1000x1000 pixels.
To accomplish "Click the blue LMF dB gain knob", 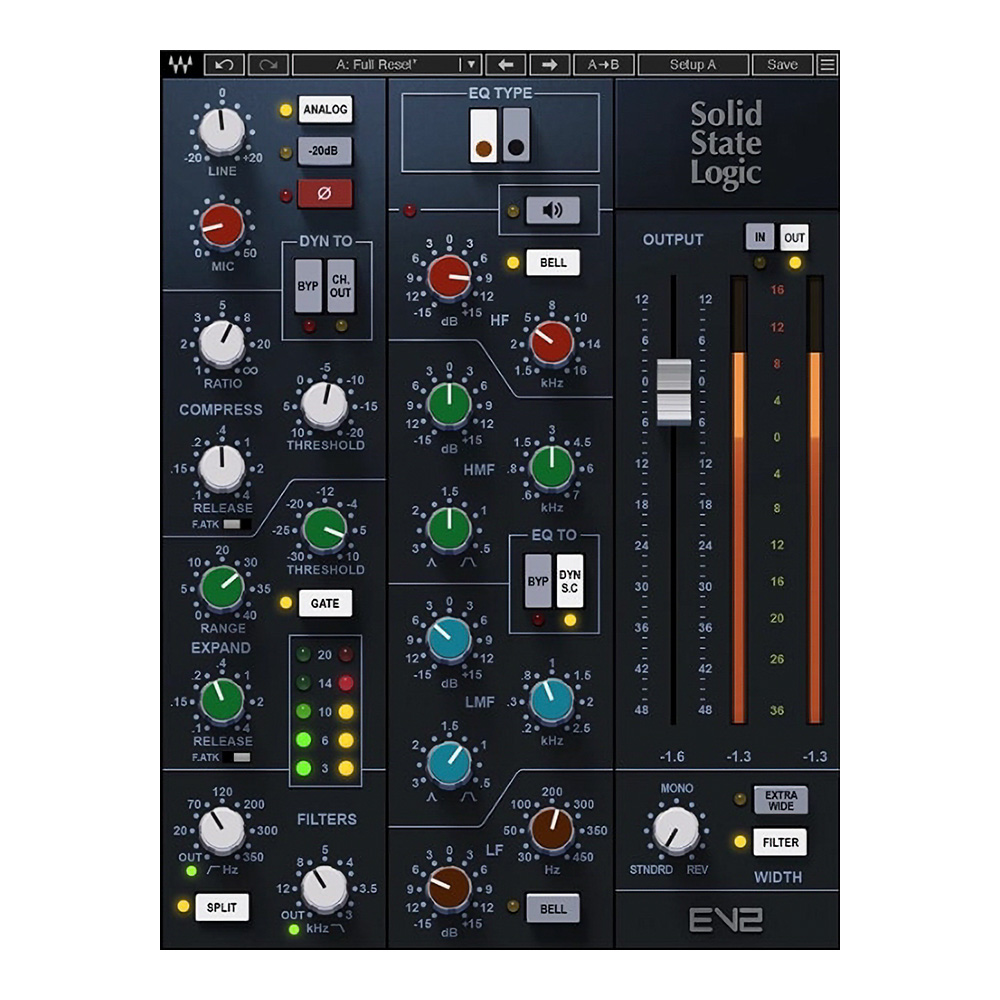I will pyautogui.click(x=449, y=638).
